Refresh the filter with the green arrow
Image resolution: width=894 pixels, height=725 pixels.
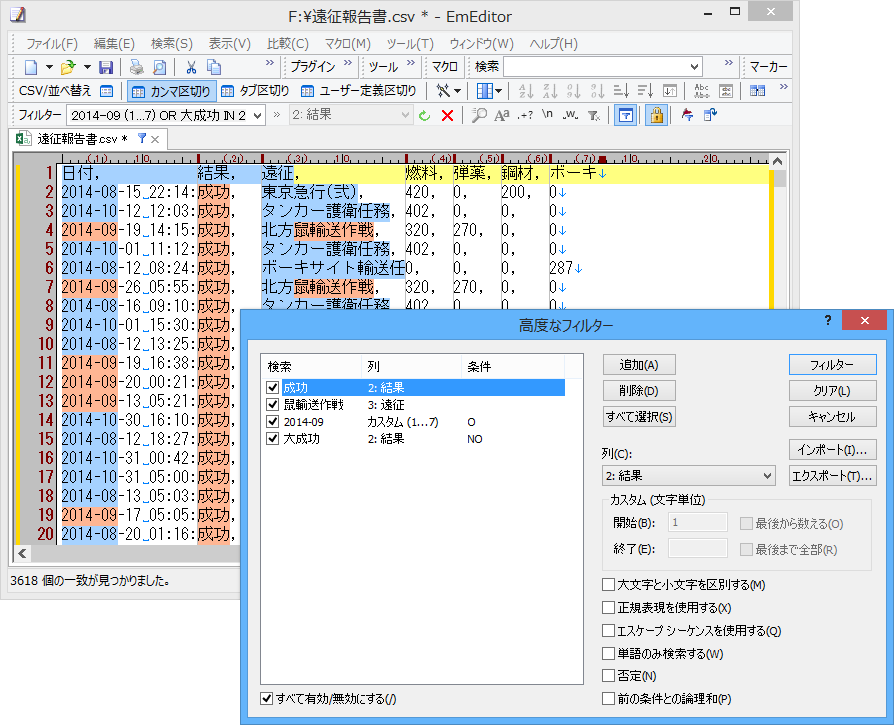coord(424,116)
